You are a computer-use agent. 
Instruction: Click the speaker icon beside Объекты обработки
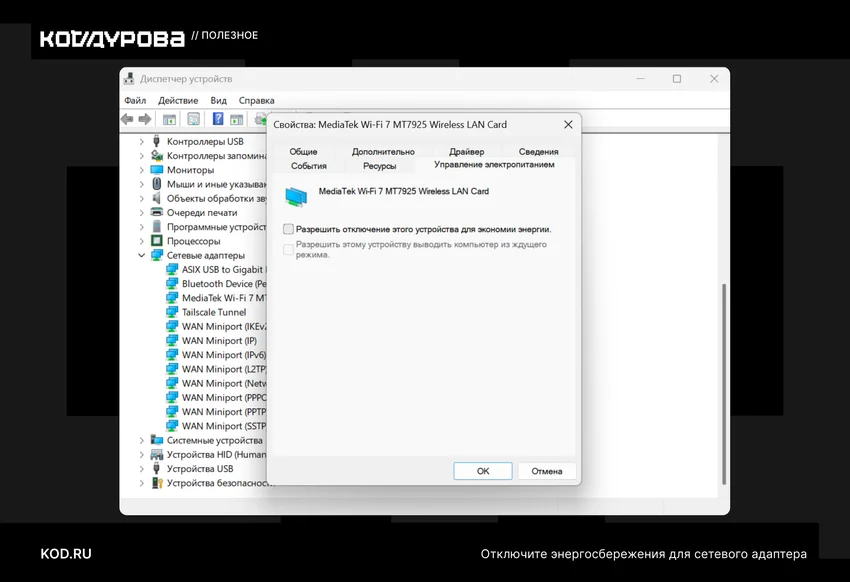click(x=157, y=198)
